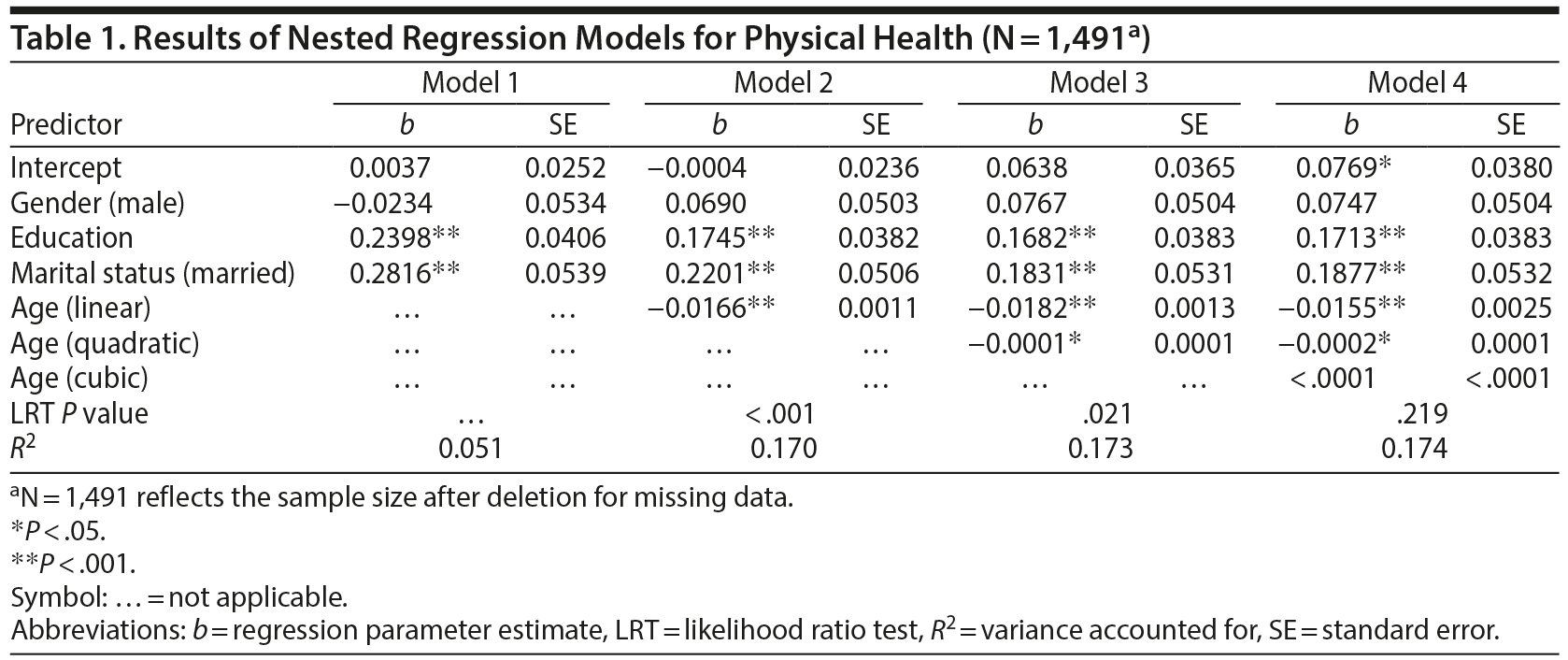This screenshot has height=660, width=1568.
Task: Select the 0.0769* Intercept value in Model 4
Action: point(1343,168)
